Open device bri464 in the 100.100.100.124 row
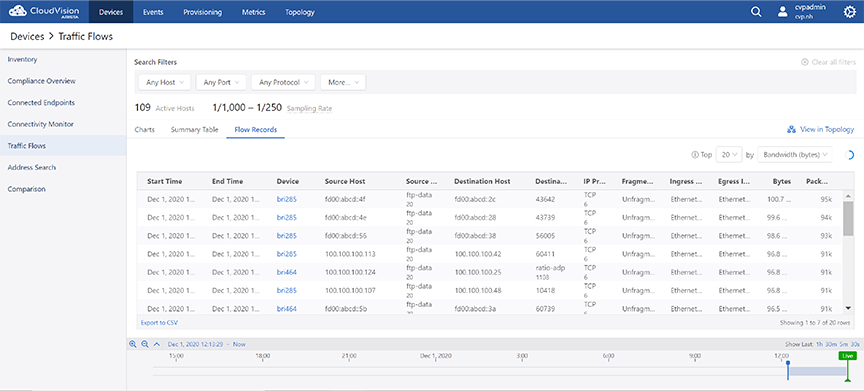Screen dimensions: 864x391 point(287,272)
